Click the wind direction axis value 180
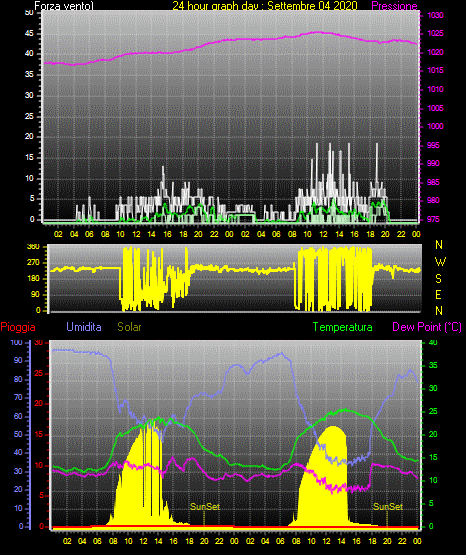The image size is (466, 555). (34, 279)
